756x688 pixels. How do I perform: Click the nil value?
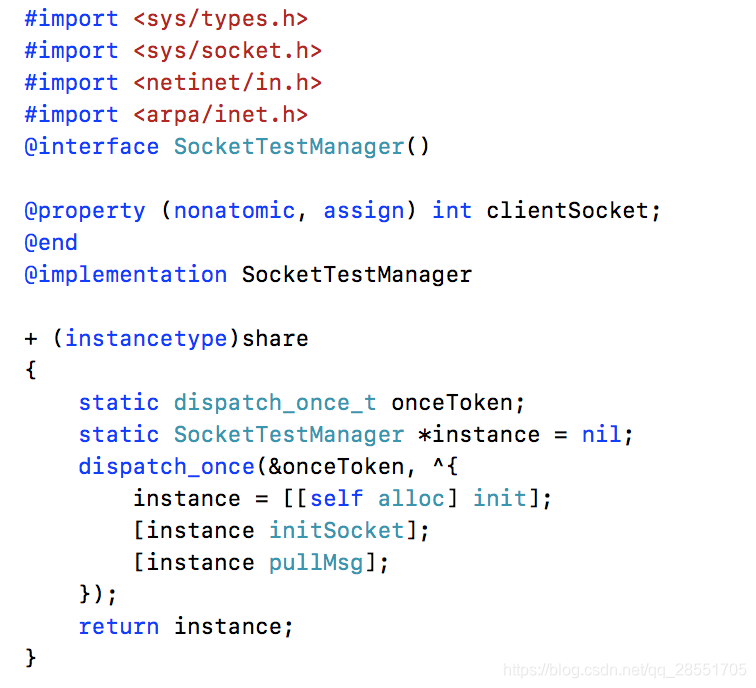pyautogui.click(x=601, y=434)
